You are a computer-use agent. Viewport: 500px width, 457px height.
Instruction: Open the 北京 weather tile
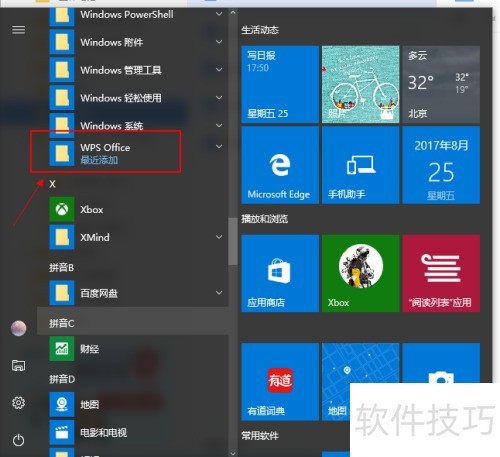point(441,84)
